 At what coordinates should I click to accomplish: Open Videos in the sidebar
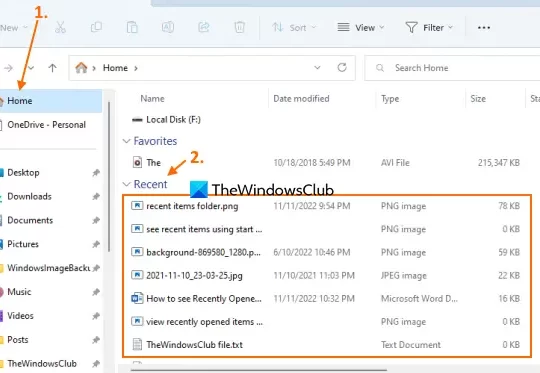20,315
